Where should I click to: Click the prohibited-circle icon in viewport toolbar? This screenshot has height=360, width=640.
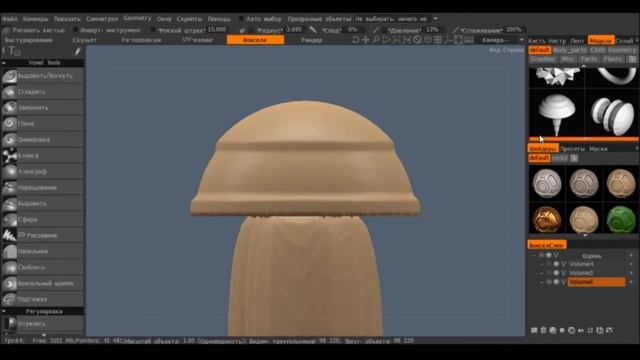pos(417,40)
